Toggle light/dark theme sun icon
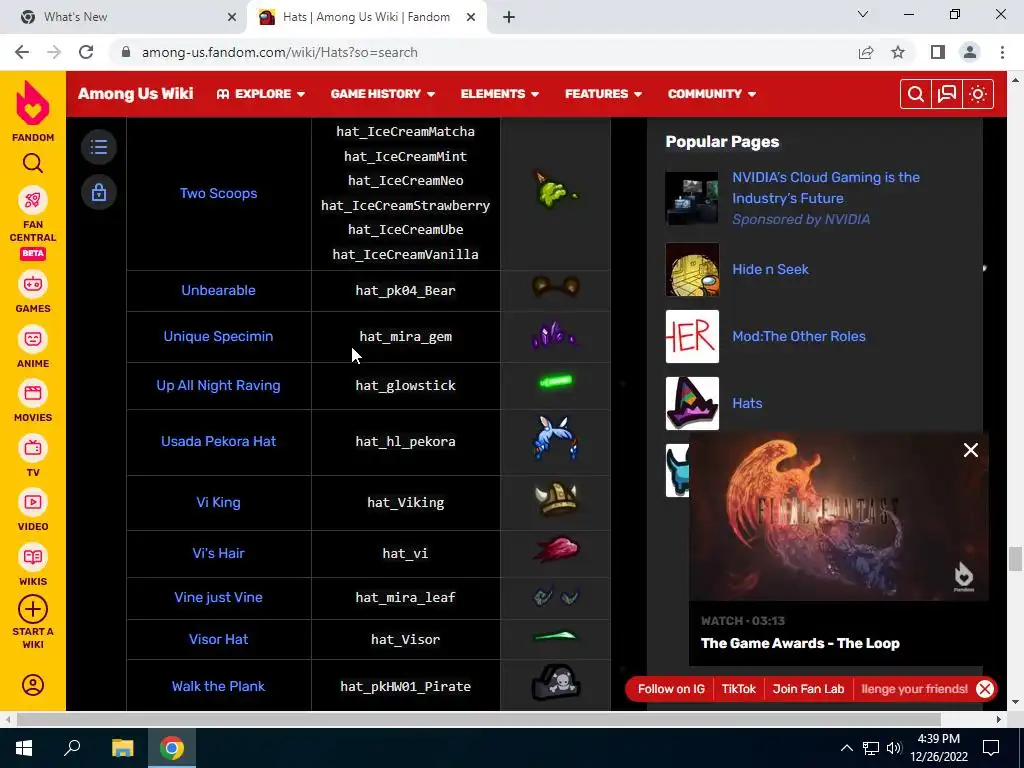 [978, 94]
